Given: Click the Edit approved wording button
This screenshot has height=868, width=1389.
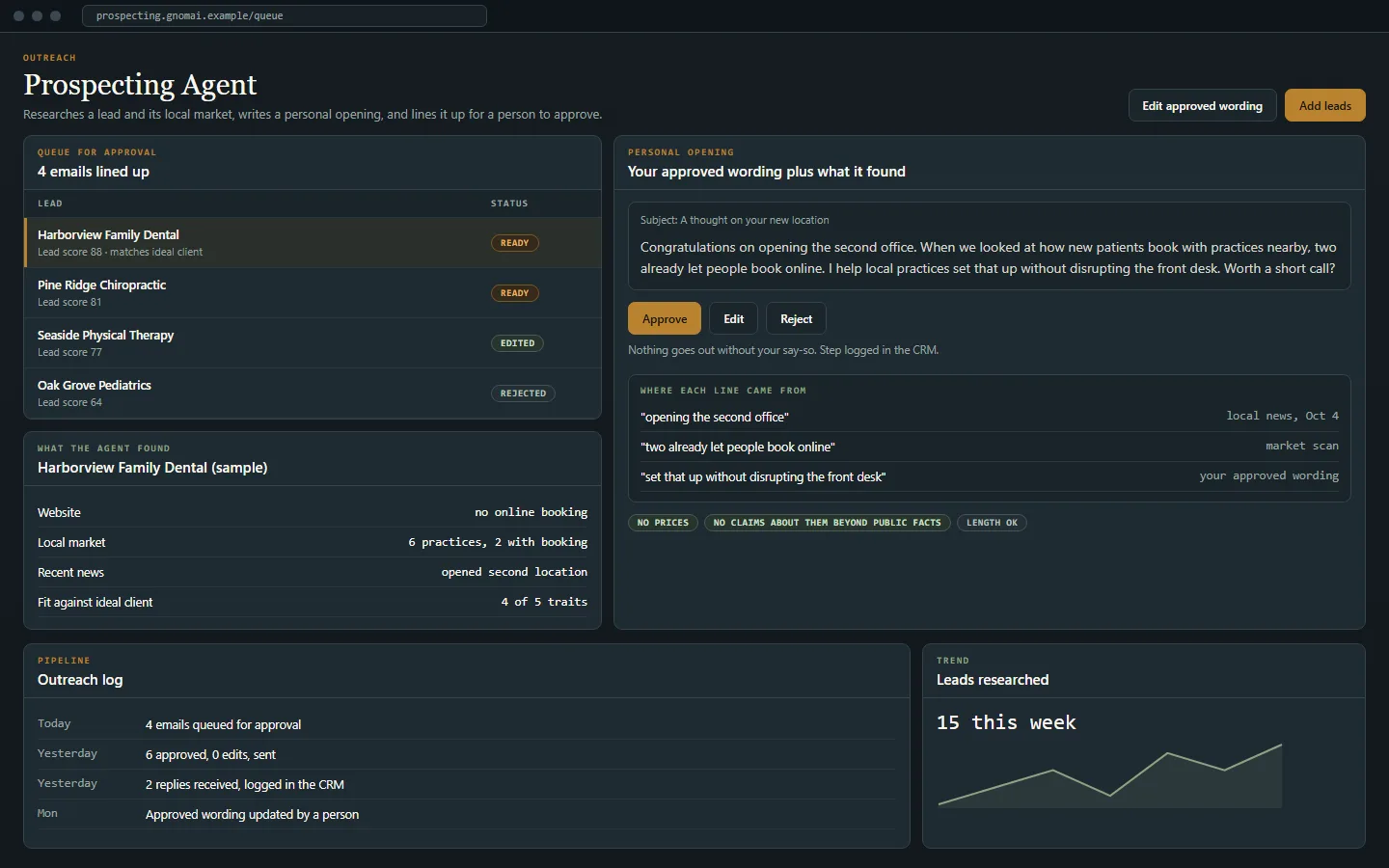Looking at the screenshot, I should click(x=1202, y=105).
